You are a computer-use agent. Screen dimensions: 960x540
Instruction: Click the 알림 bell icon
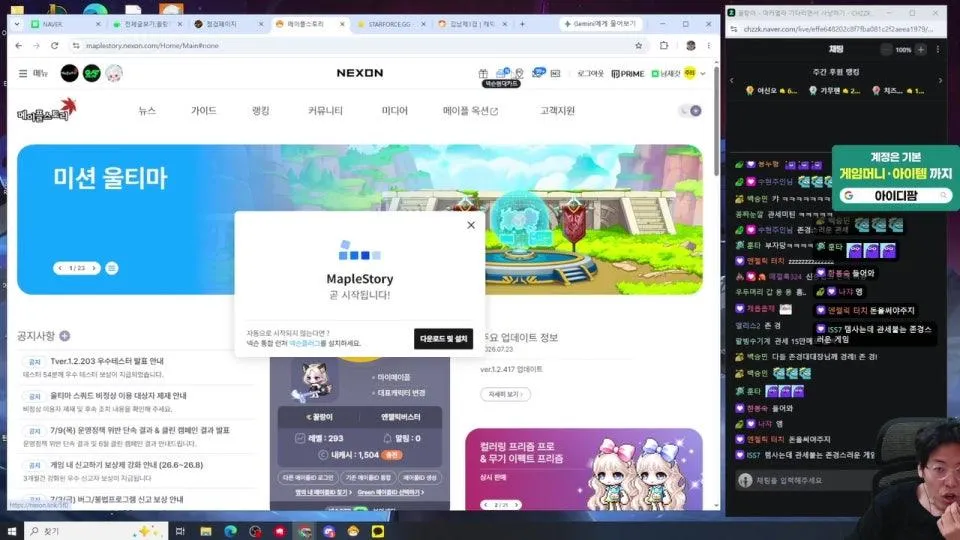point(387,438)
